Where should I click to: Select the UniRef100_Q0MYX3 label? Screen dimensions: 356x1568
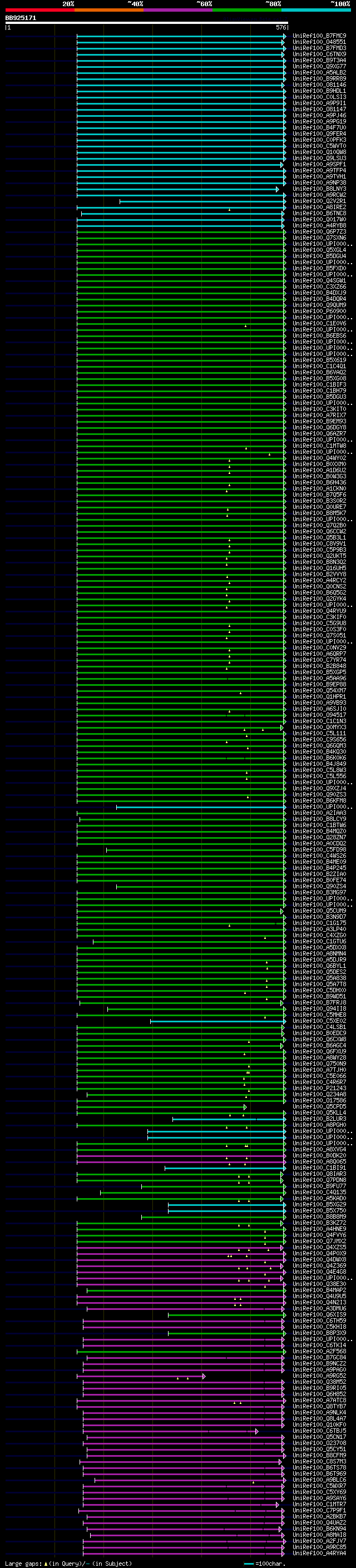pyautogui.click(x=319, y=728)
